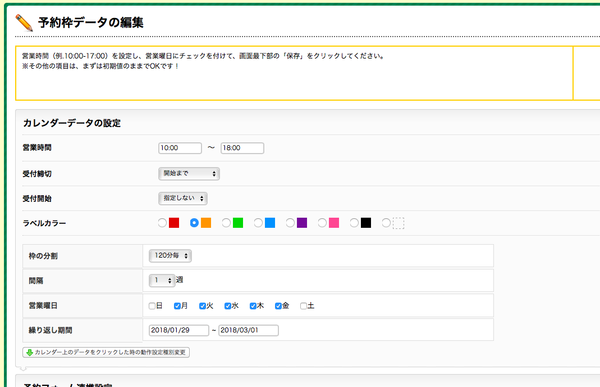Screen dimensions: 600x387
Task: Click the カレンダー上のデータ動作設定種別変更 button
Action: (106, 352)
